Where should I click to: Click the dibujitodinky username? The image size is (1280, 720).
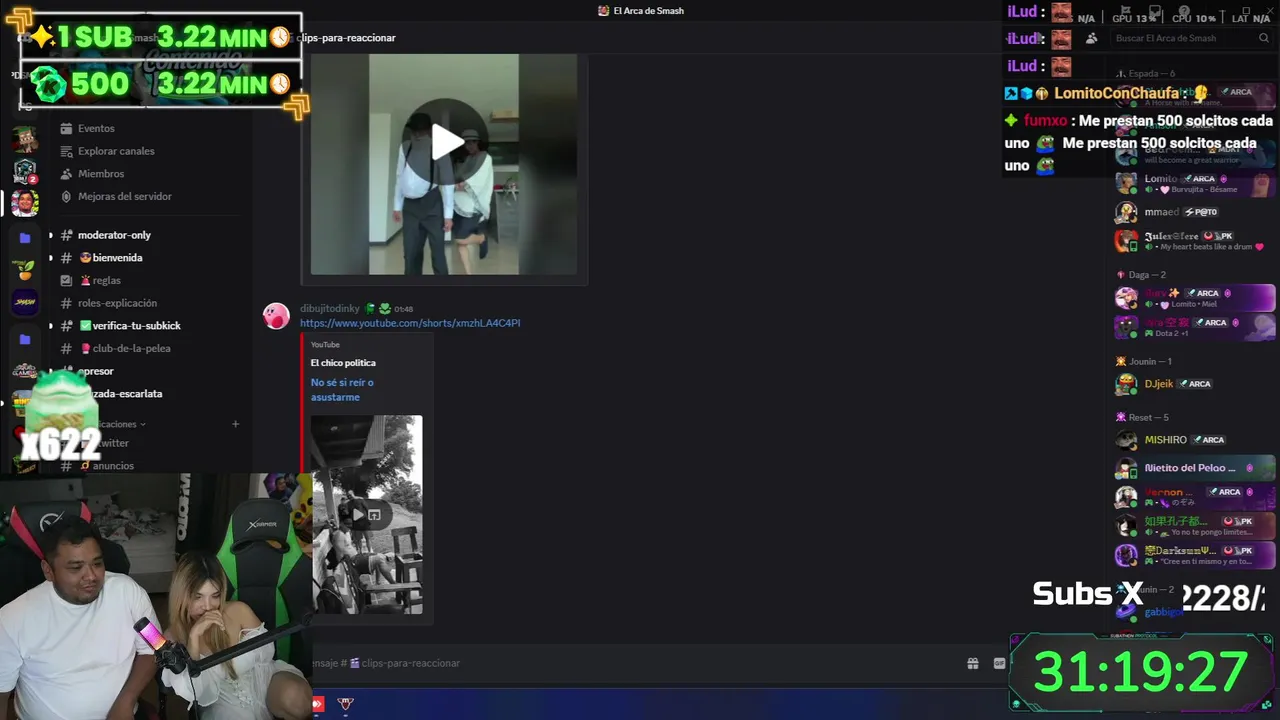(330, 308)
